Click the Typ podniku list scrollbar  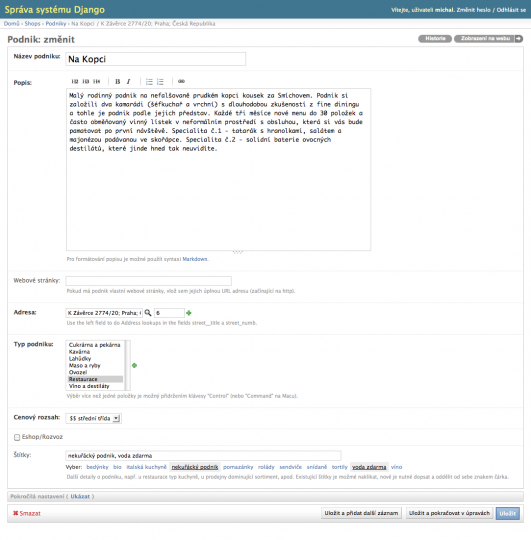pos(127,365)
